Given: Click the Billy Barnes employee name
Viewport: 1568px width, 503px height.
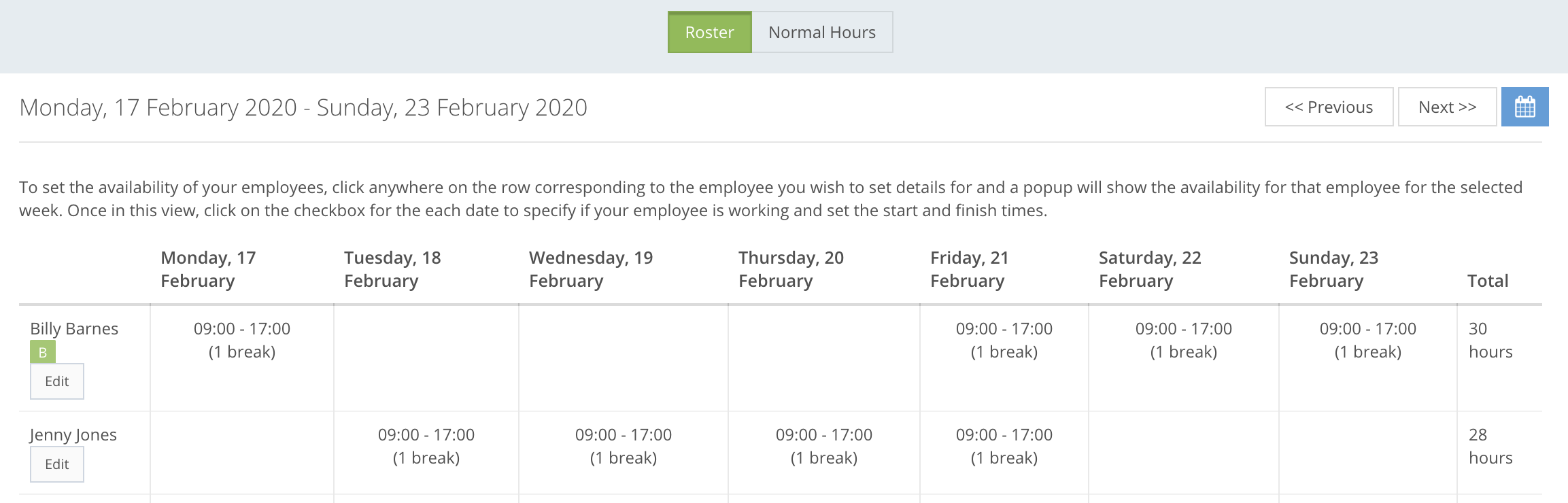Looking at the screenshot, I should coord(75,328).
